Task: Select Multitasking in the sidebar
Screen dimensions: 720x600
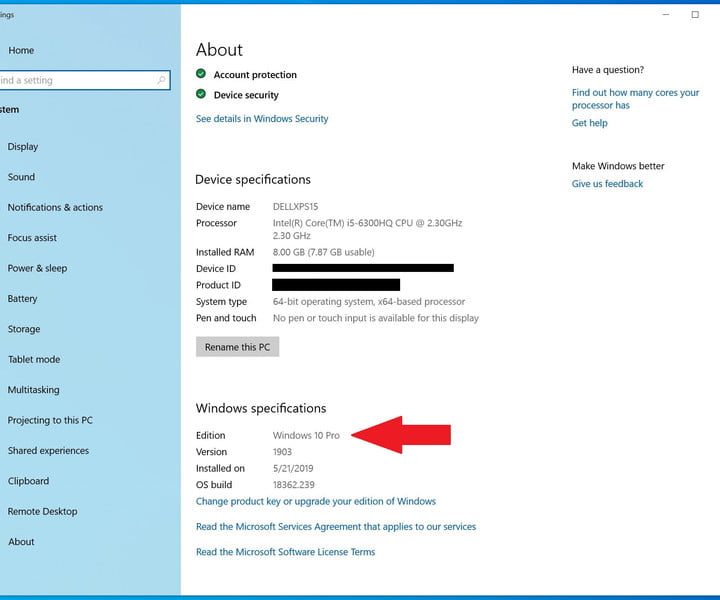Action: [34, 390]
